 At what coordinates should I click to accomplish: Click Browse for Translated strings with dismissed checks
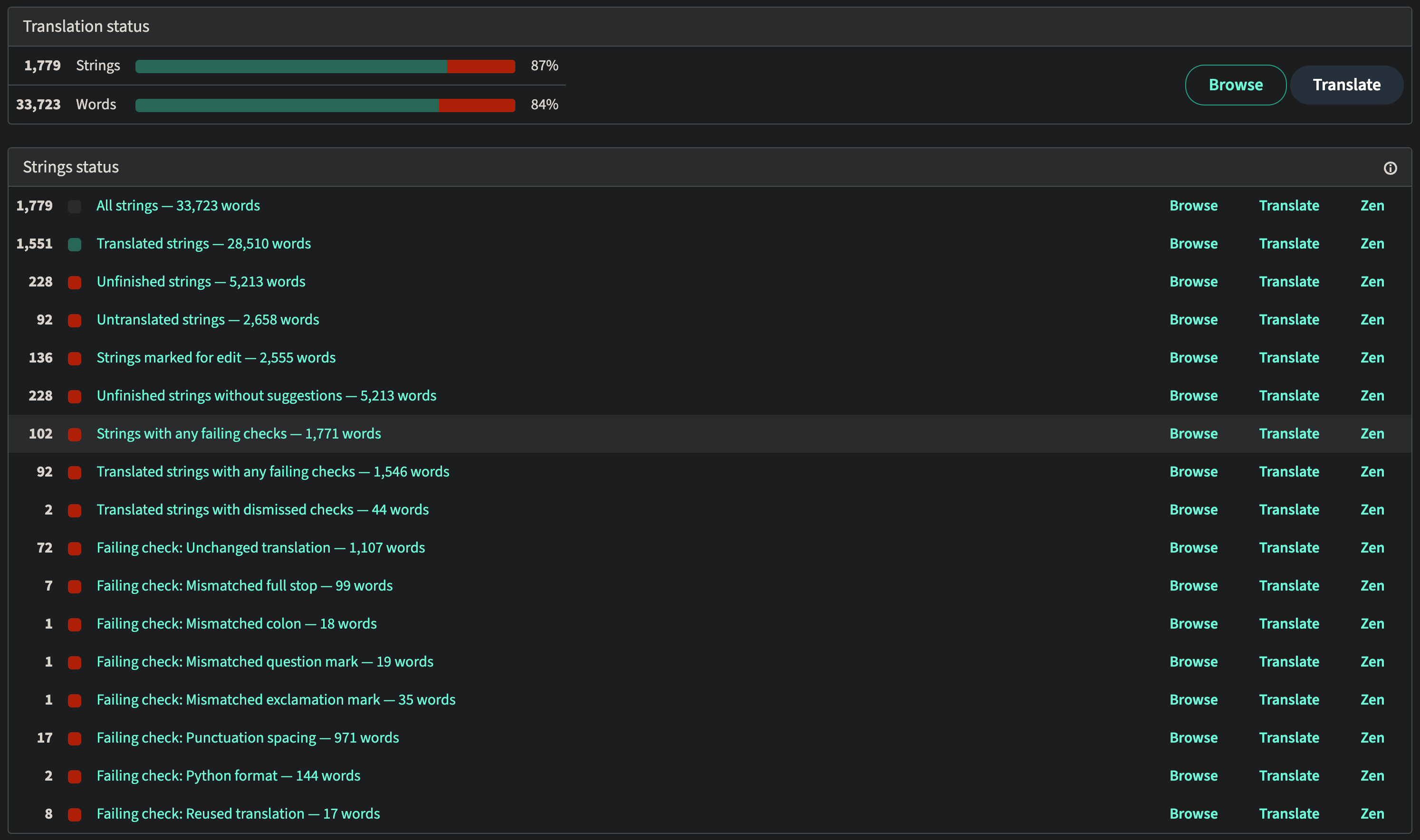[1193, 509]
